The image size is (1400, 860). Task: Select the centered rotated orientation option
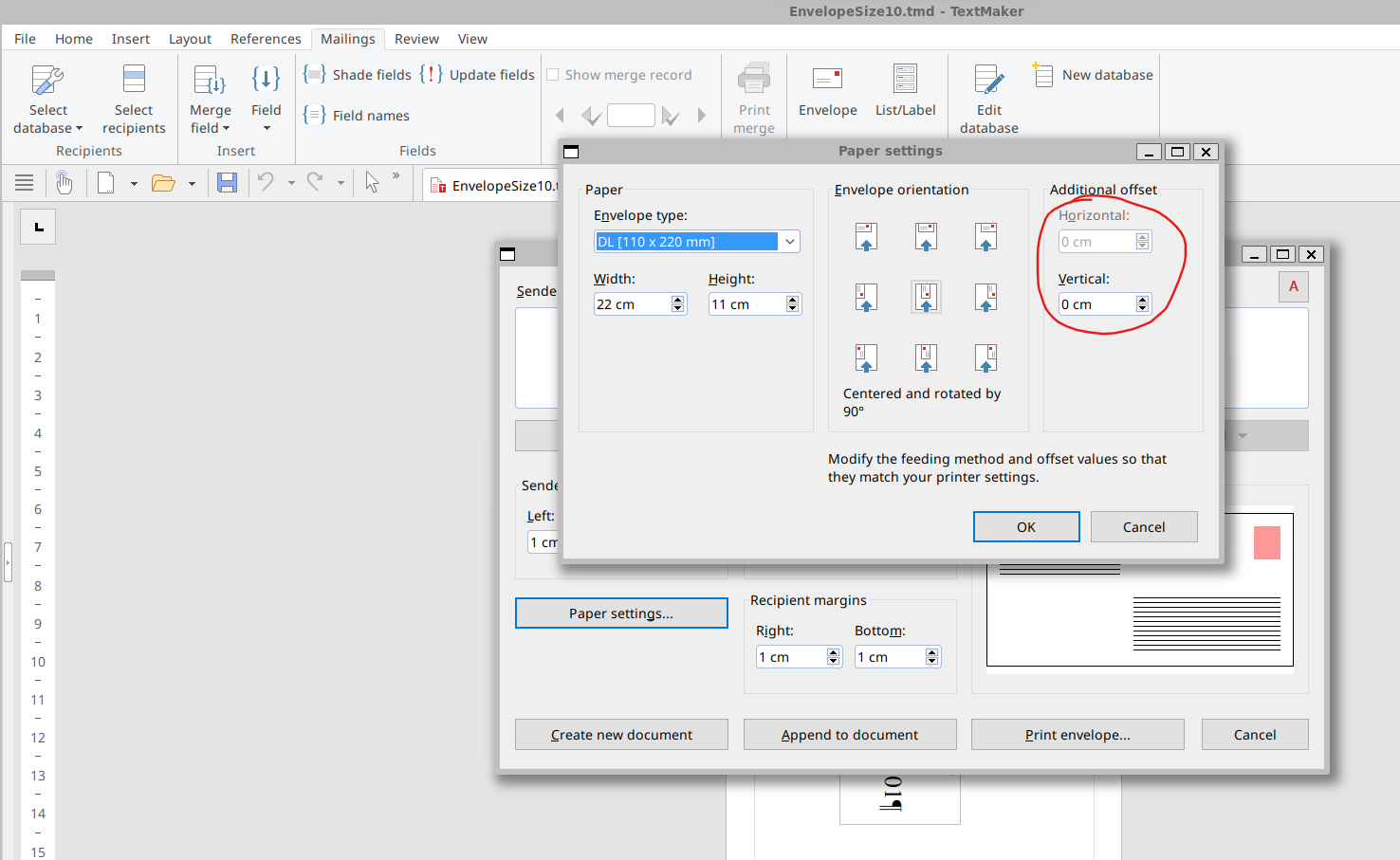(x=926, y=297)
